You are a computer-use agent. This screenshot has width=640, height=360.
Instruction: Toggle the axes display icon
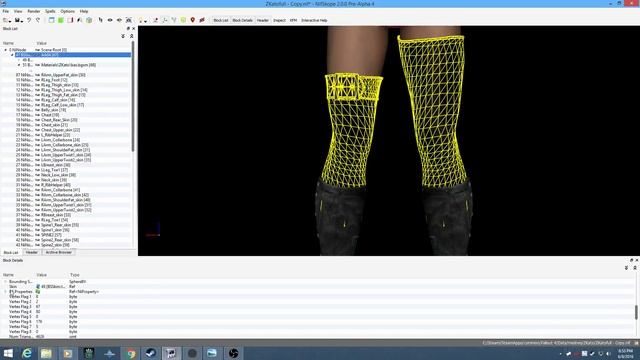(164, 20)
